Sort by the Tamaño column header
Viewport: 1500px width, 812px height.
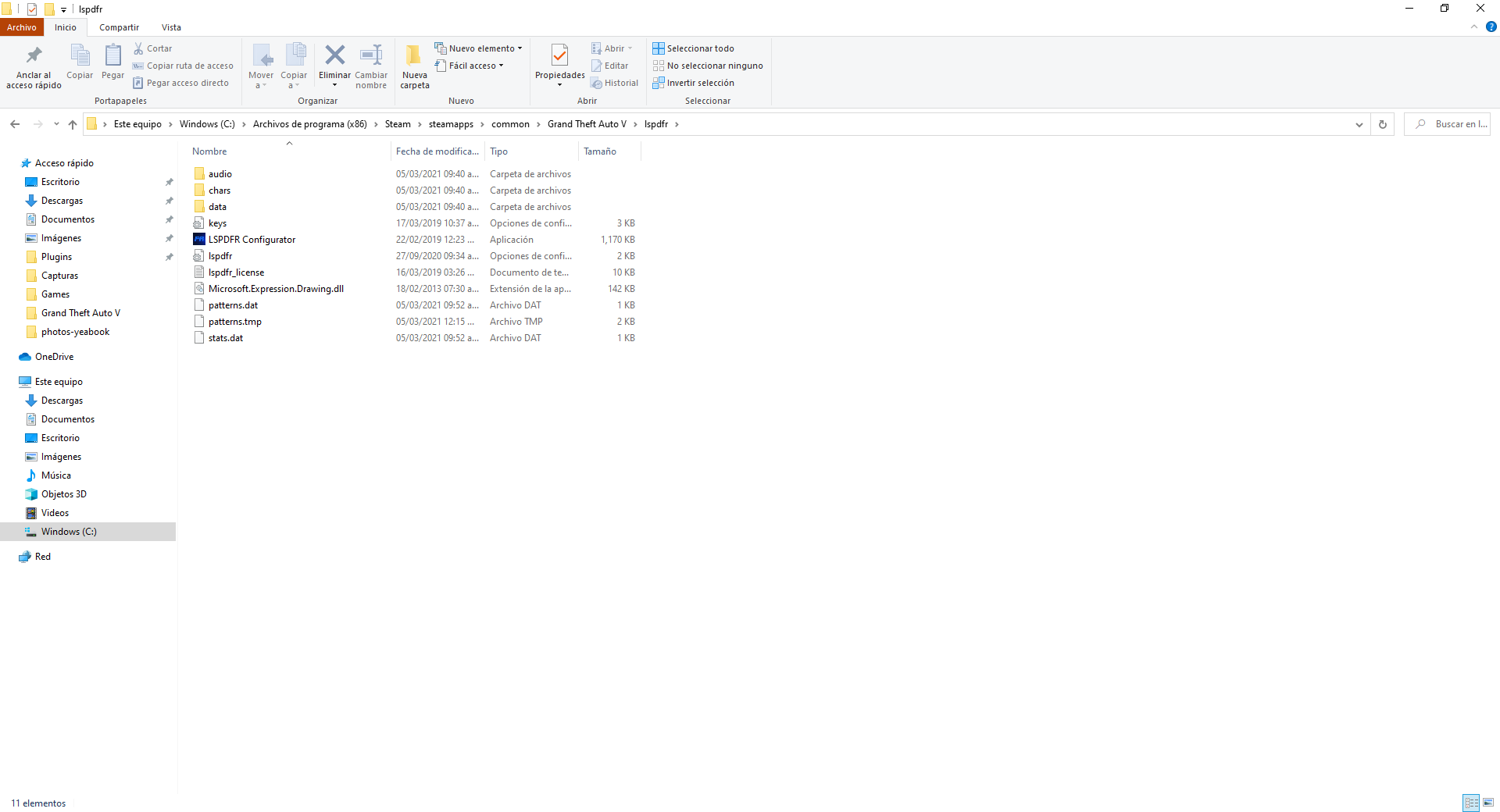tap(609, 151)
